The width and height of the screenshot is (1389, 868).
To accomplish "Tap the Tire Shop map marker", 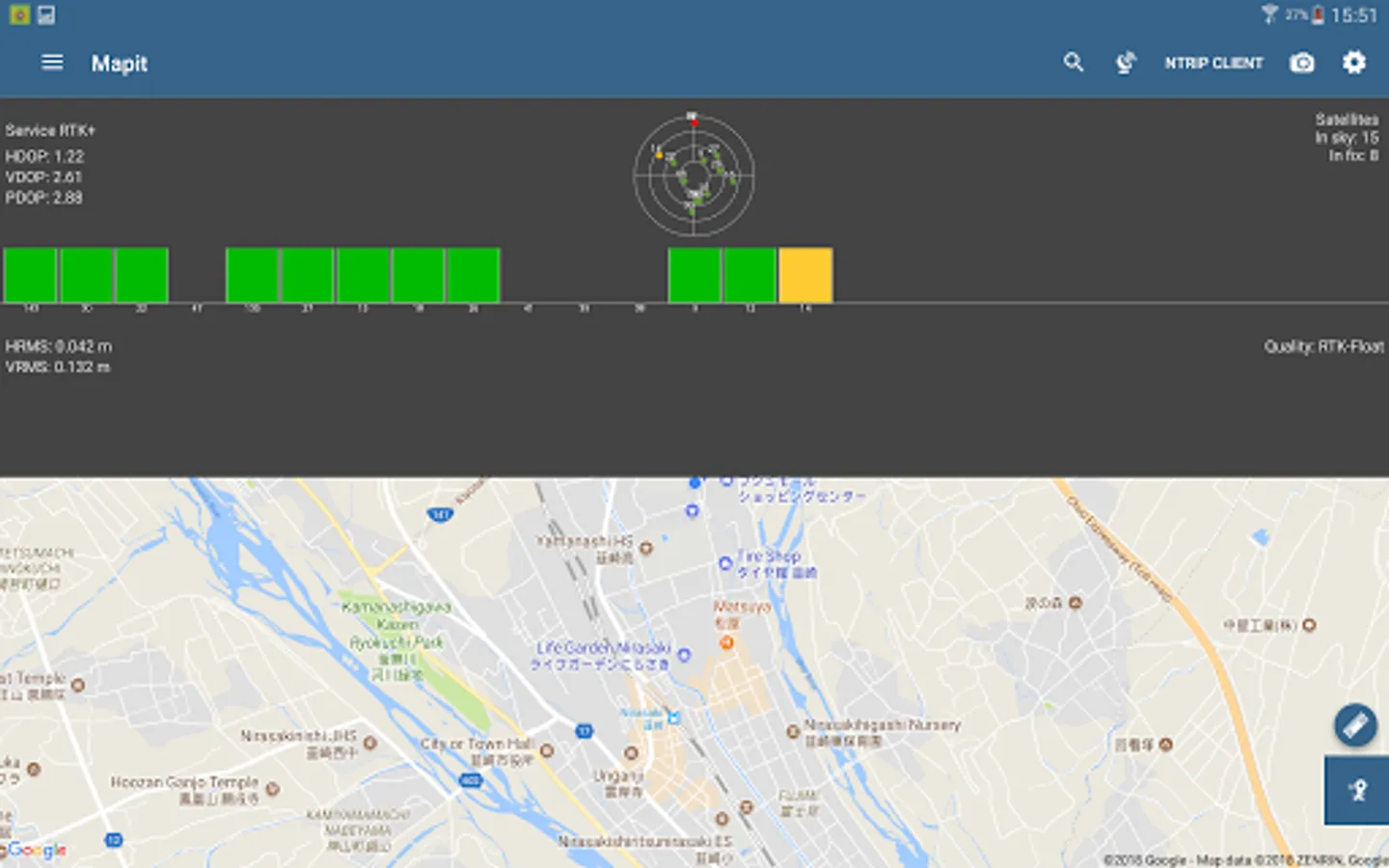I will (725, 563).
